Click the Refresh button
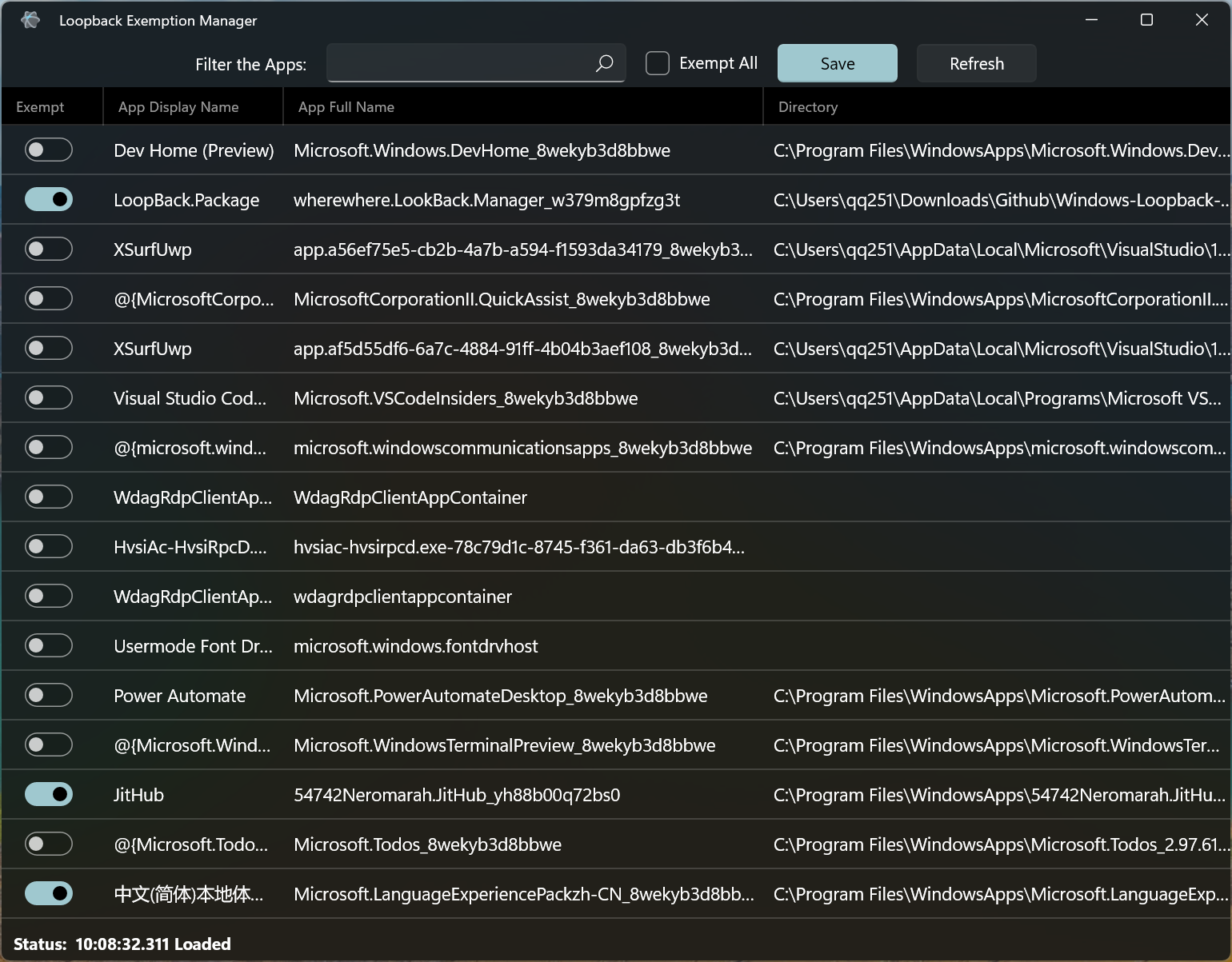 coord(977,63)
